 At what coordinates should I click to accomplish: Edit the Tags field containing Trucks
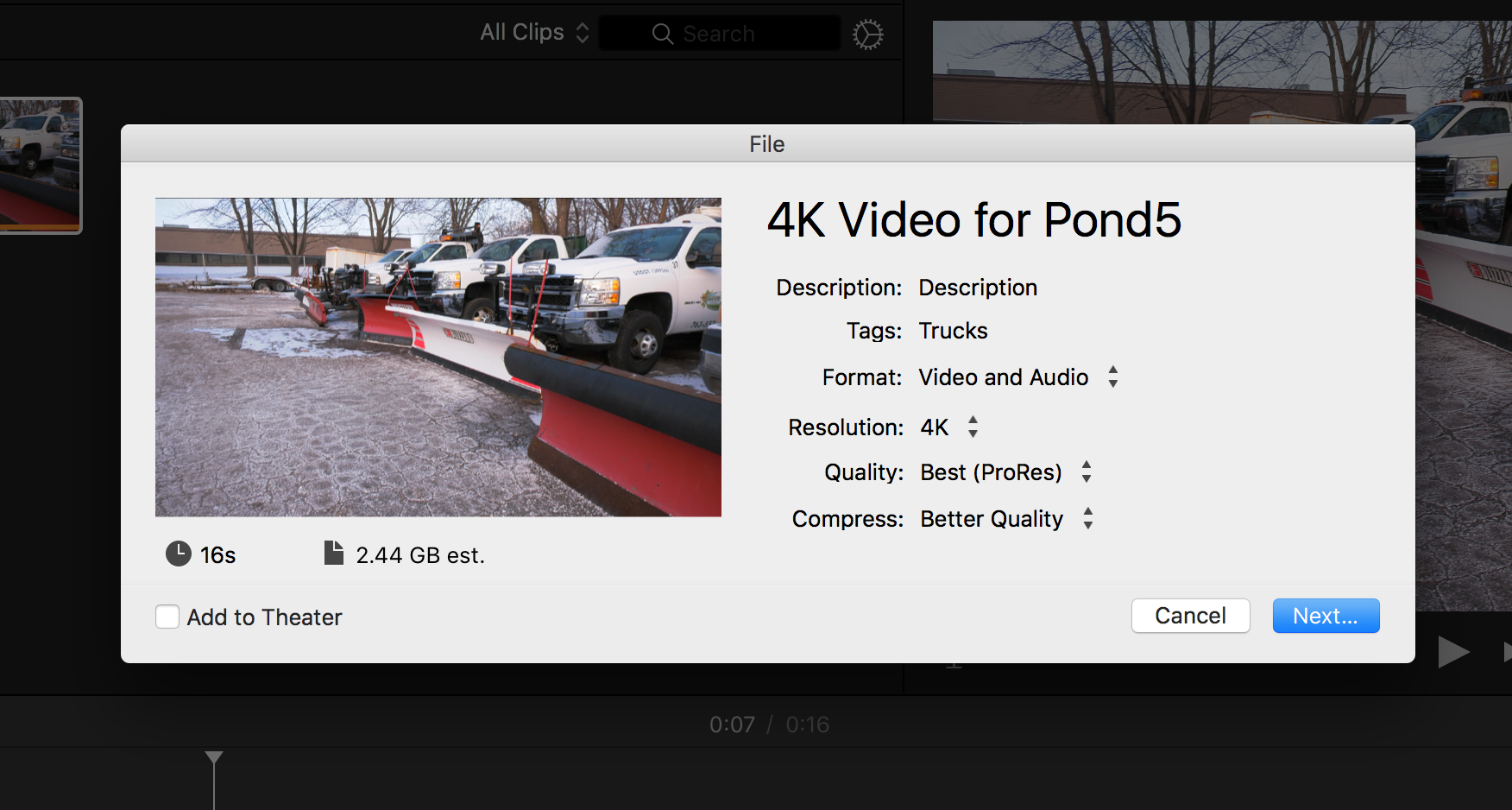point(953,331)
